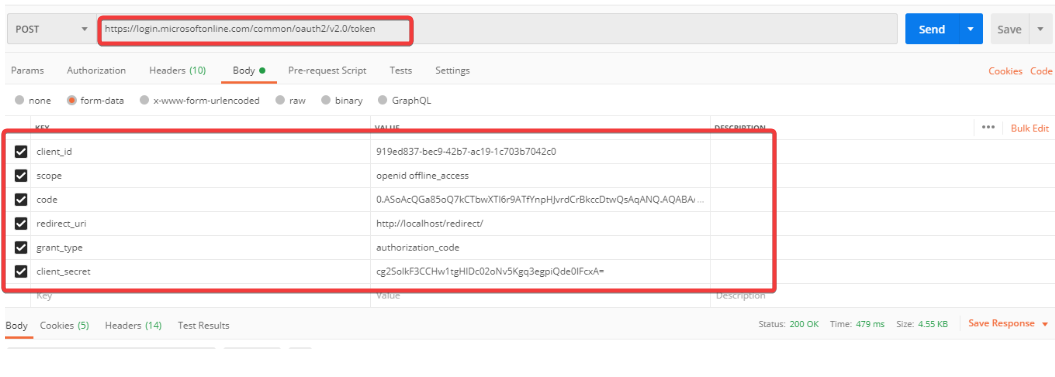The width and height of the screenshot is (1055, 377).
Task: Open the Headers (10) request tab
Action: 178,70
